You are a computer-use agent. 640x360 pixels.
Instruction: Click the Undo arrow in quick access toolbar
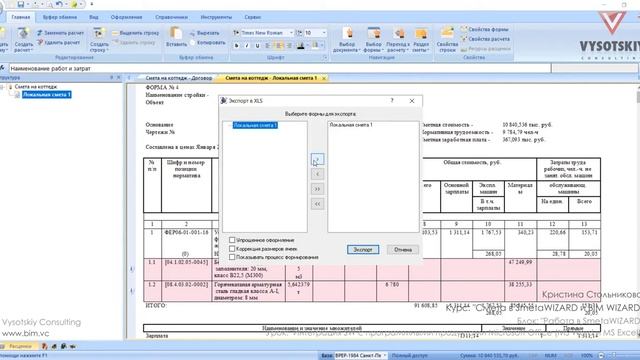coord(59,4)
